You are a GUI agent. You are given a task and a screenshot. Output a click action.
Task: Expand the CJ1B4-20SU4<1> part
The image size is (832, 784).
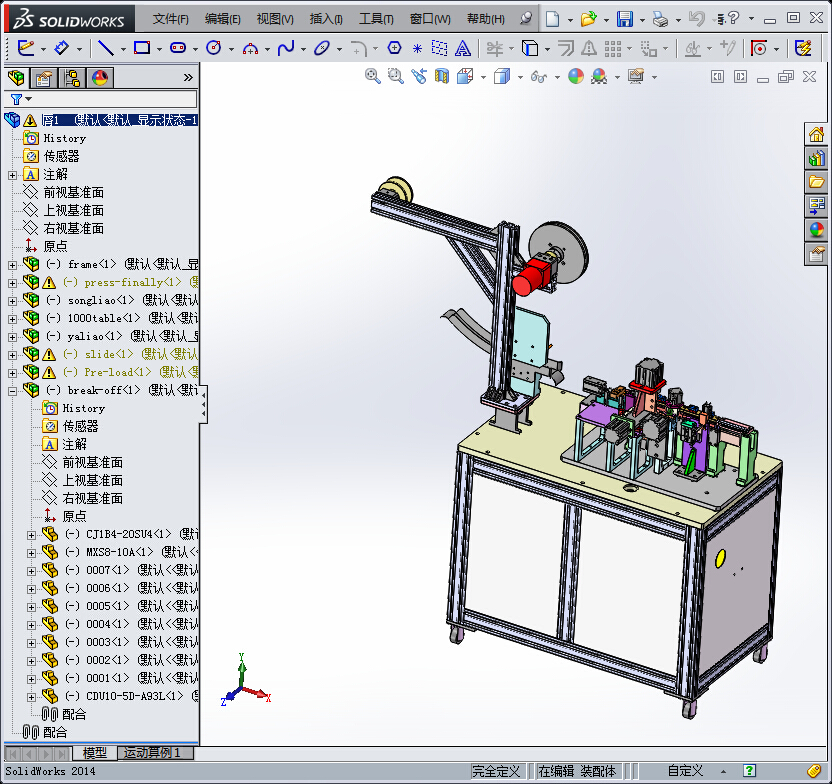tap(32, 535)
